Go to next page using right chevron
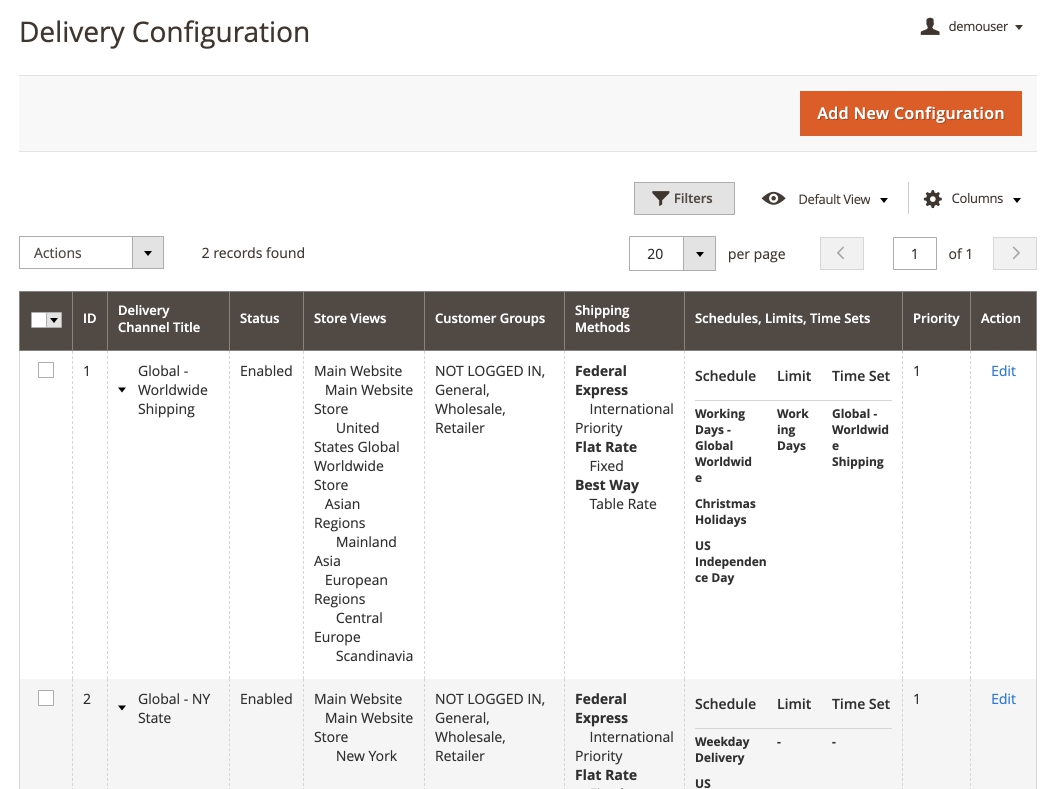Image resolution: width=1053 pixels, height=789 pixels. pyautogui.click(x=1015, y=254)
